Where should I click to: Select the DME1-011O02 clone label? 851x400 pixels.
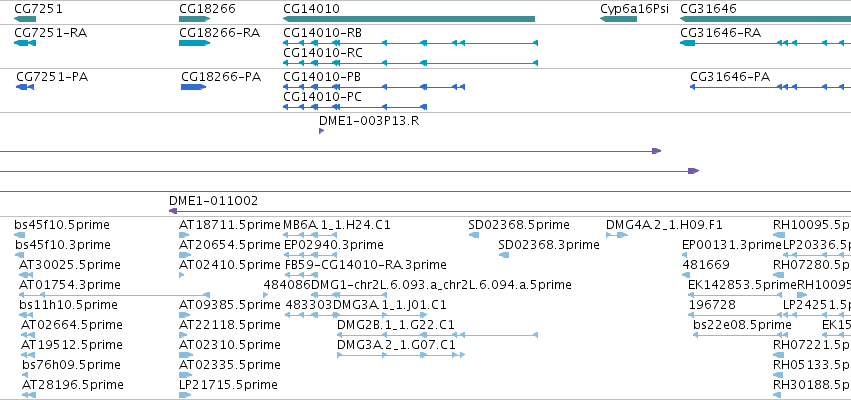(x=214, y=201)
